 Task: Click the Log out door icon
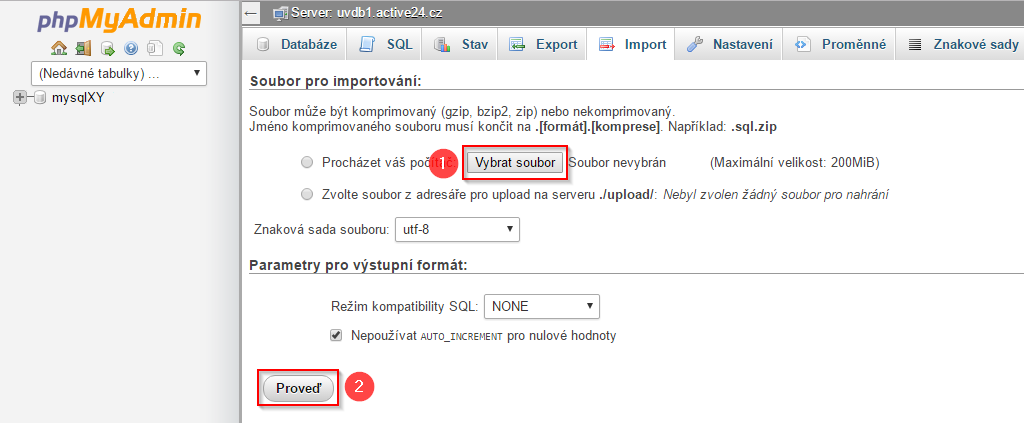click(83, 47)
